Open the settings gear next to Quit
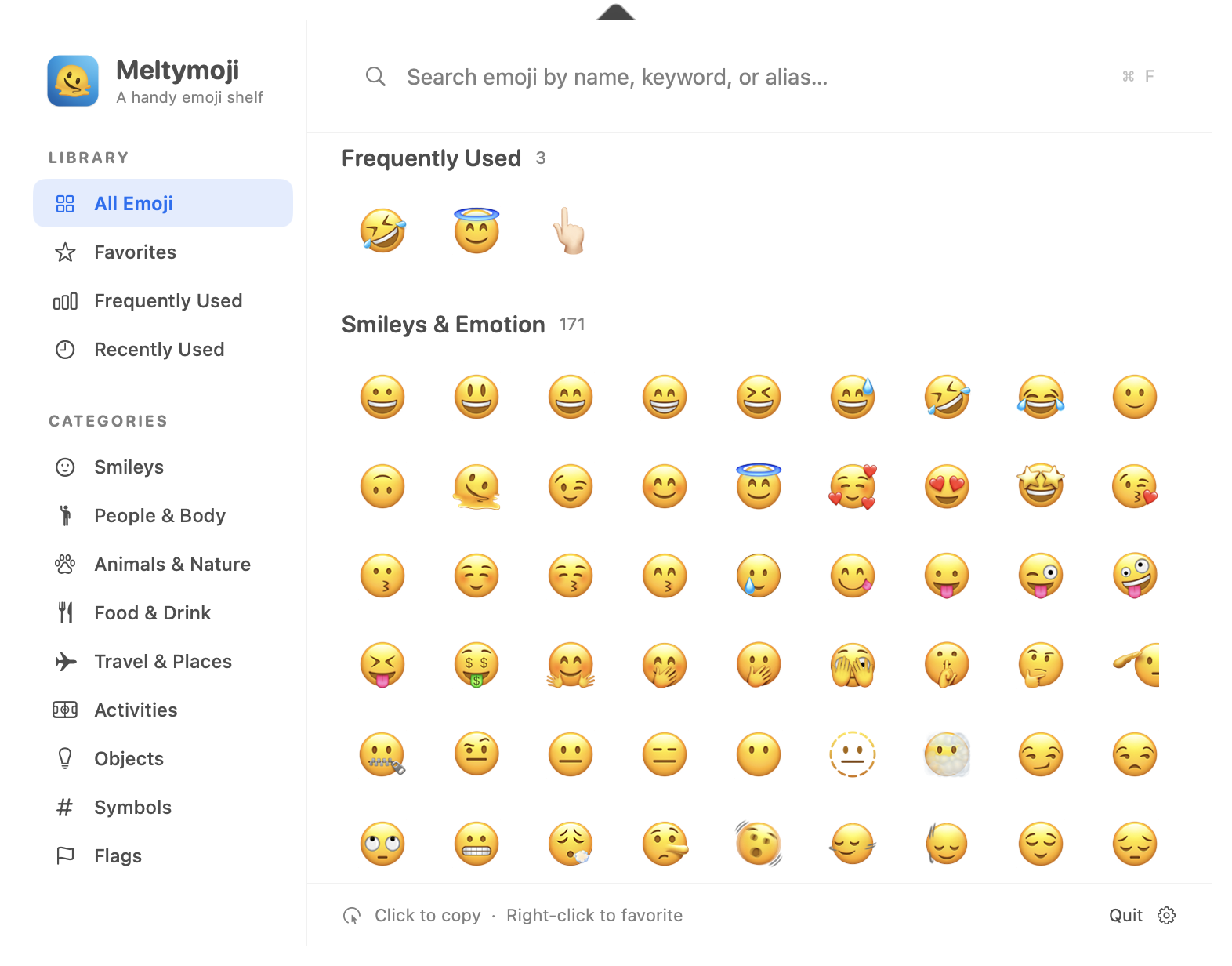This screenshot has height=966, width=1232. (x=1166, y=915)
